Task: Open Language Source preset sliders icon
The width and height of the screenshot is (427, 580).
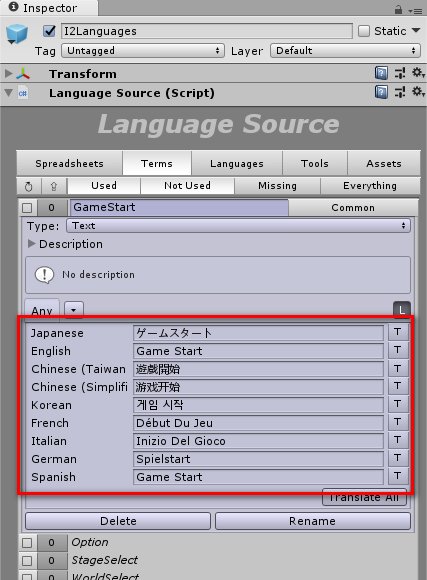Action: (400, 92)
